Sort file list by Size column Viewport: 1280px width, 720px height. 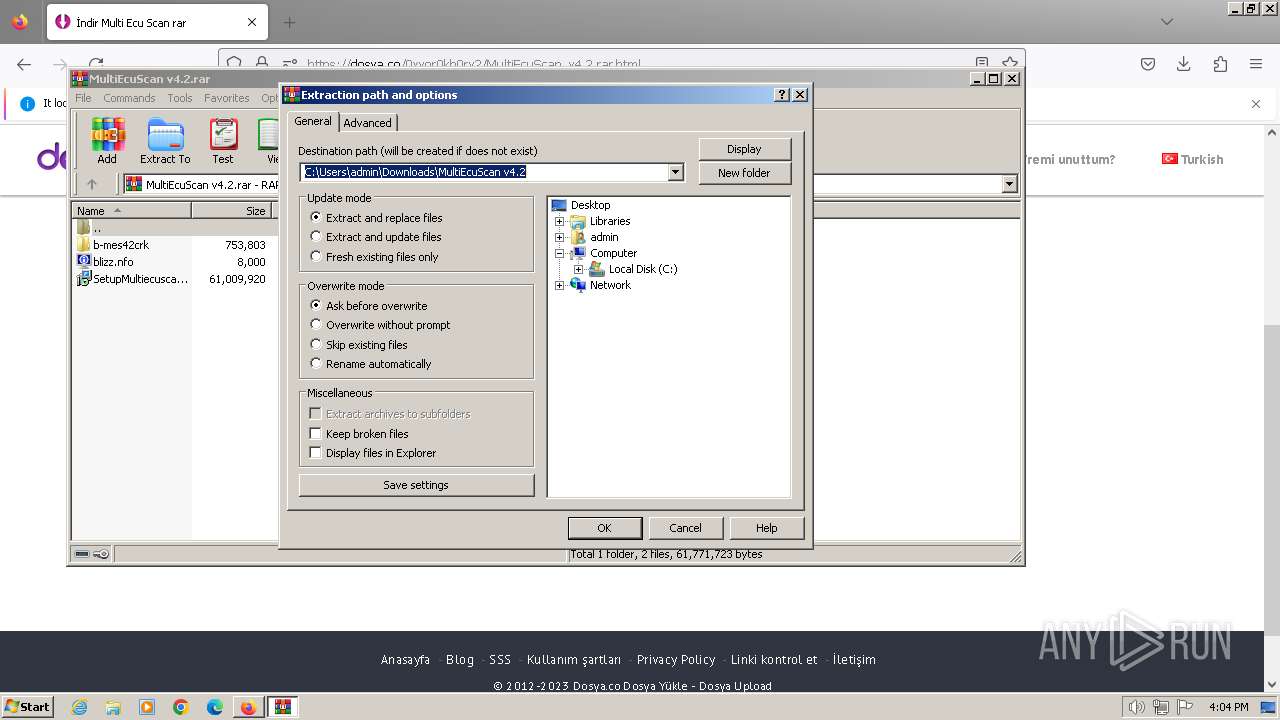coord(231,210)
